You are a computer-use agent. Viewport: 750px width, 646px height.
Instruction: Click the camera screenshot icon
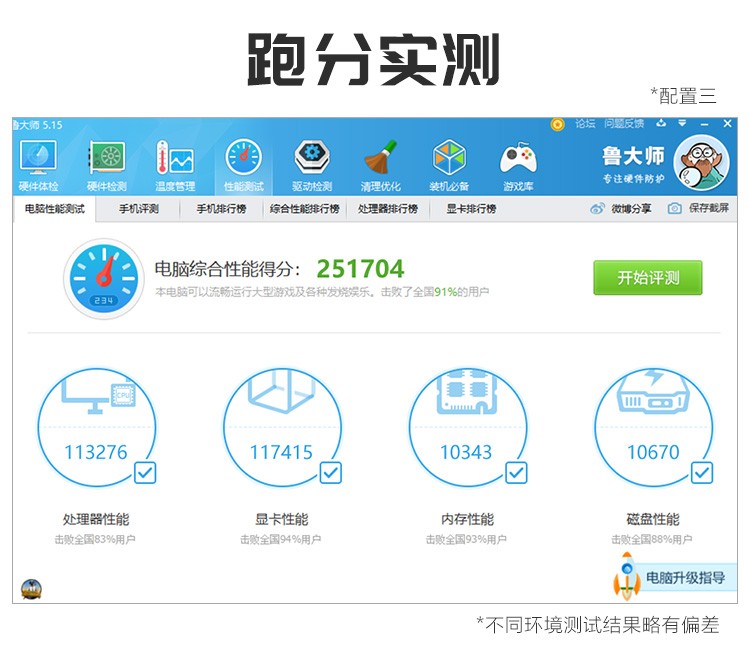click(x=674, y=208)
